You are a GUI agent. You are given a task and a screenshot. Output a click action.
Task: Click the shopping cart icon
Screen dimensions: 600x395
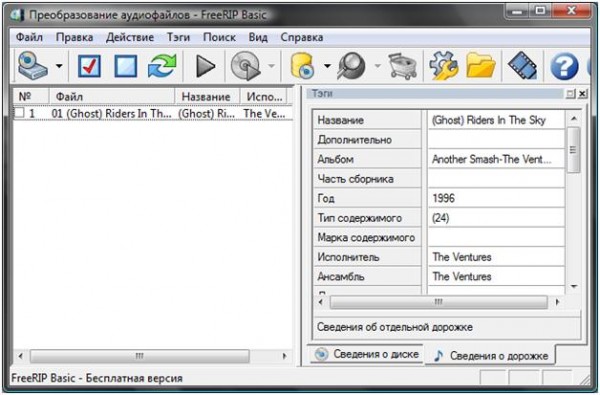point(403,66)
